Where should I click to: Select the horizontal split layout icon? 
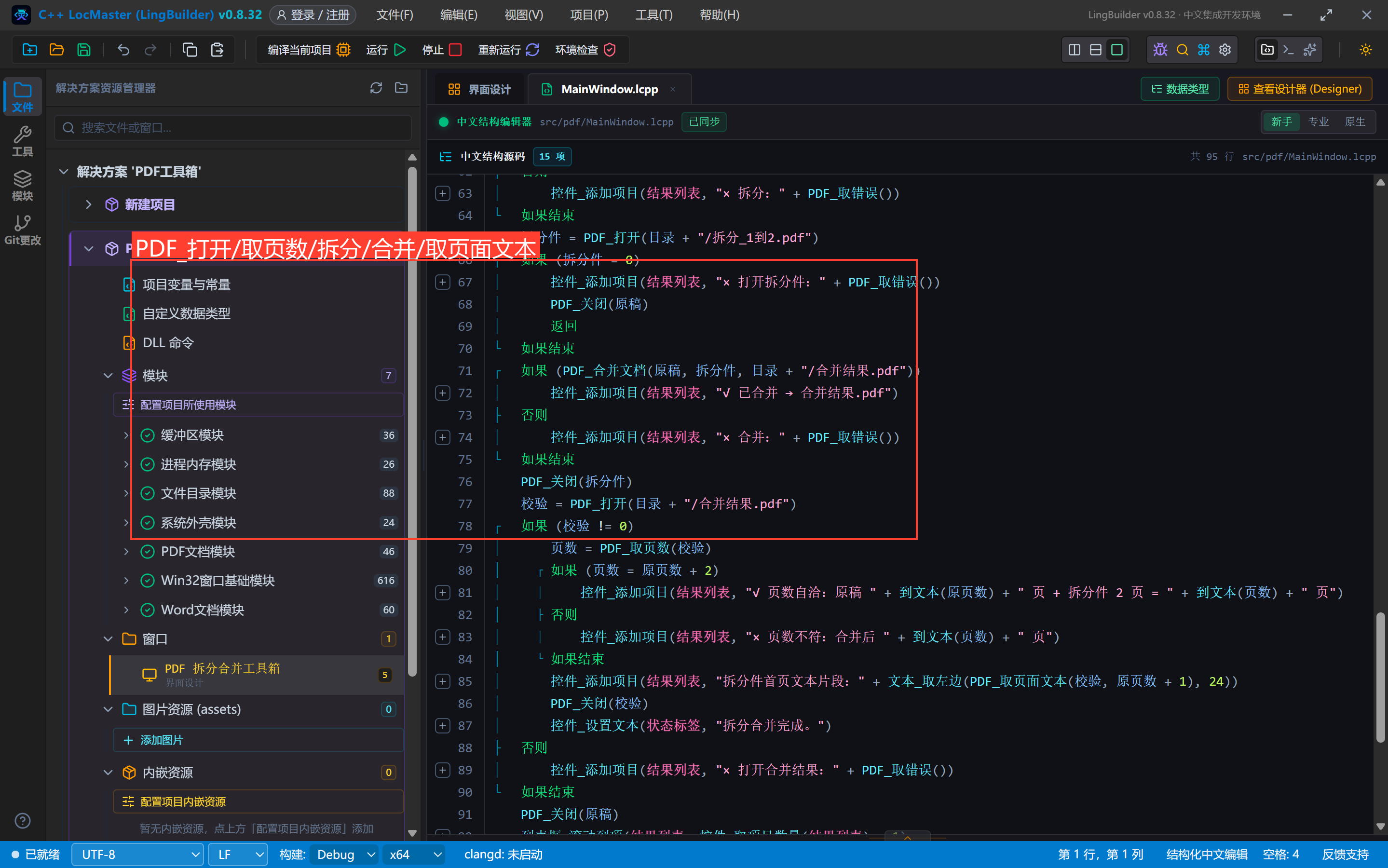tap(1096, 50)
